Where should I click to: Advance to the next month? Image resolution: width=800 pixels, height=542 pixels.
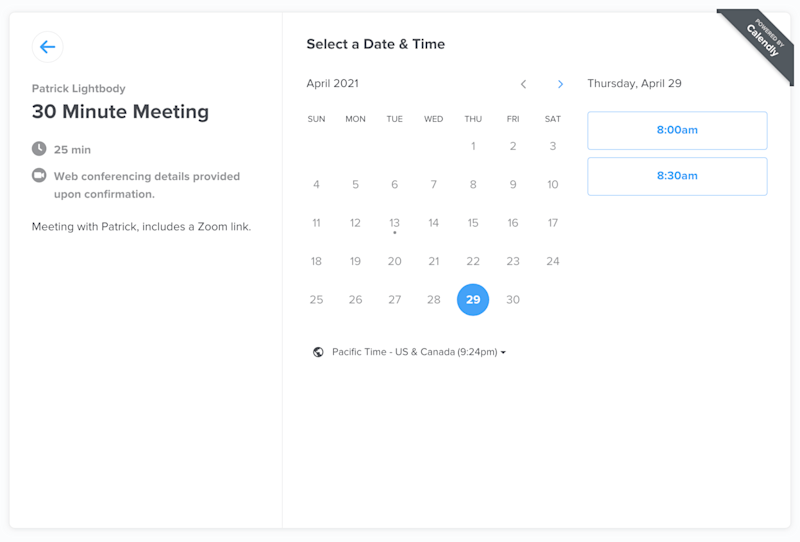click(560, 84)
